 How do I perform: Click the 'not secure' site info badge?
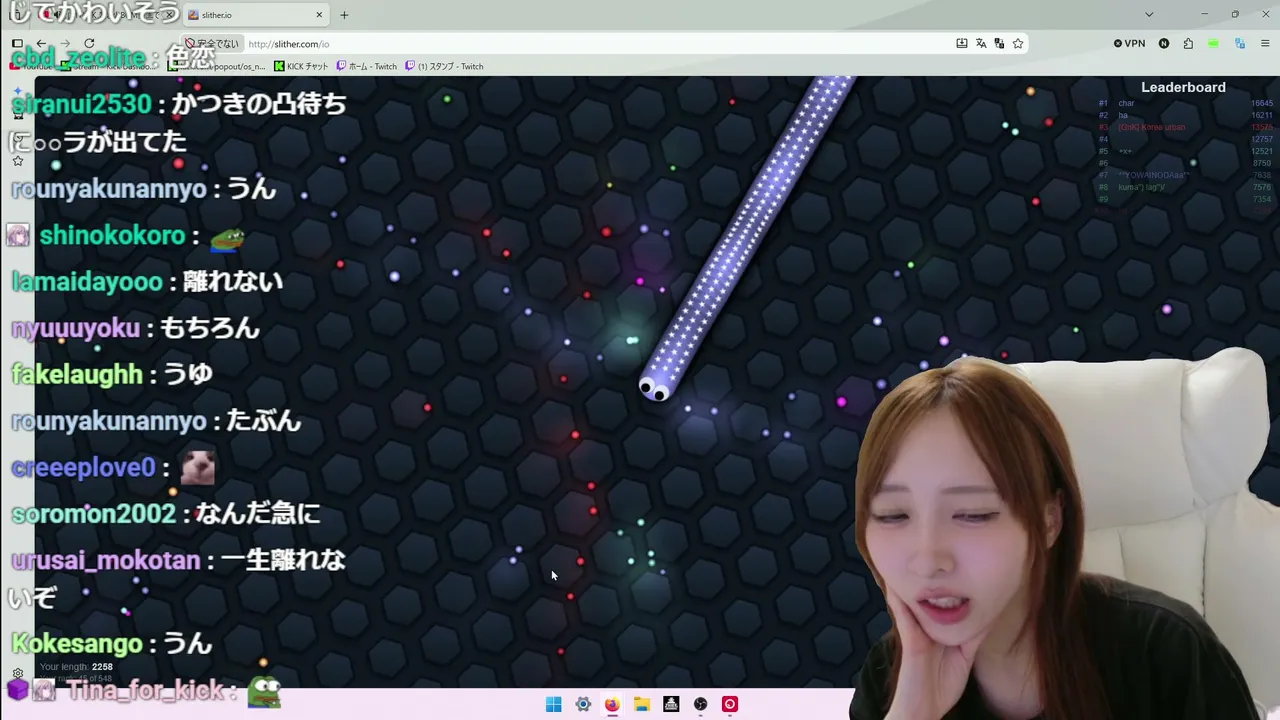[212, 44]
